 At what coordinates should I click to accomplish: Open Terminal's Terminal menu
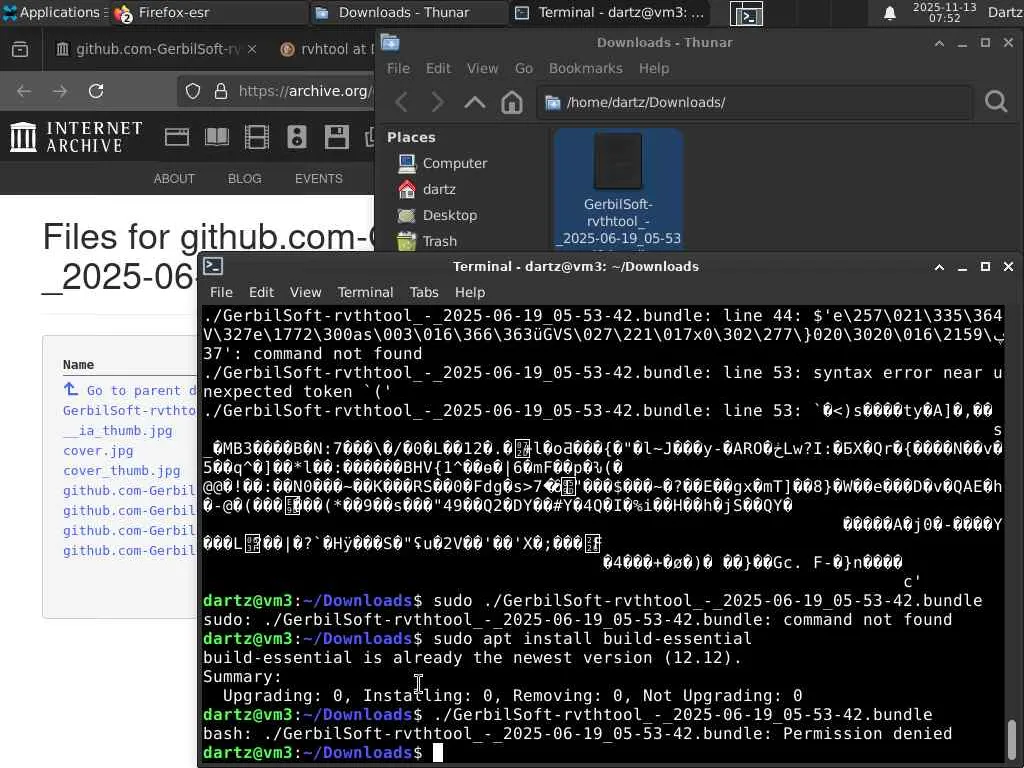point(365,292)
